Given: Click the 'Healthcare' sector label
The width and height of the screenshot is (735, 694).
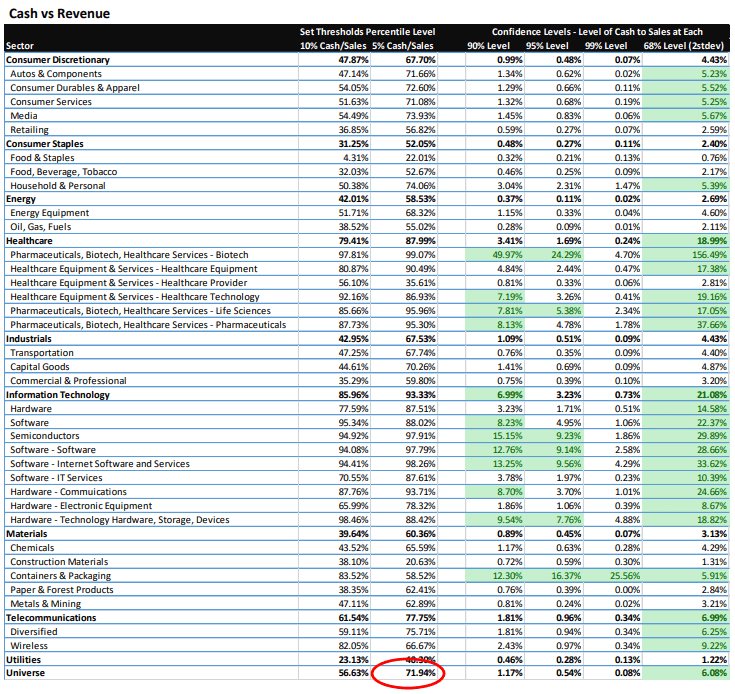Looking at the screenshot, I should click(29, 241).
